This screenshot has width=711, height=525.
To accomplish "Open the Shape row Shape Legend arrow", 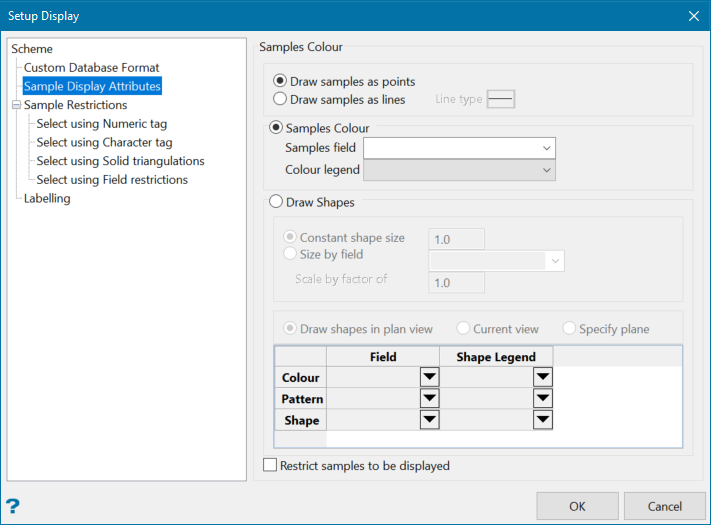I will coord(542,420).
